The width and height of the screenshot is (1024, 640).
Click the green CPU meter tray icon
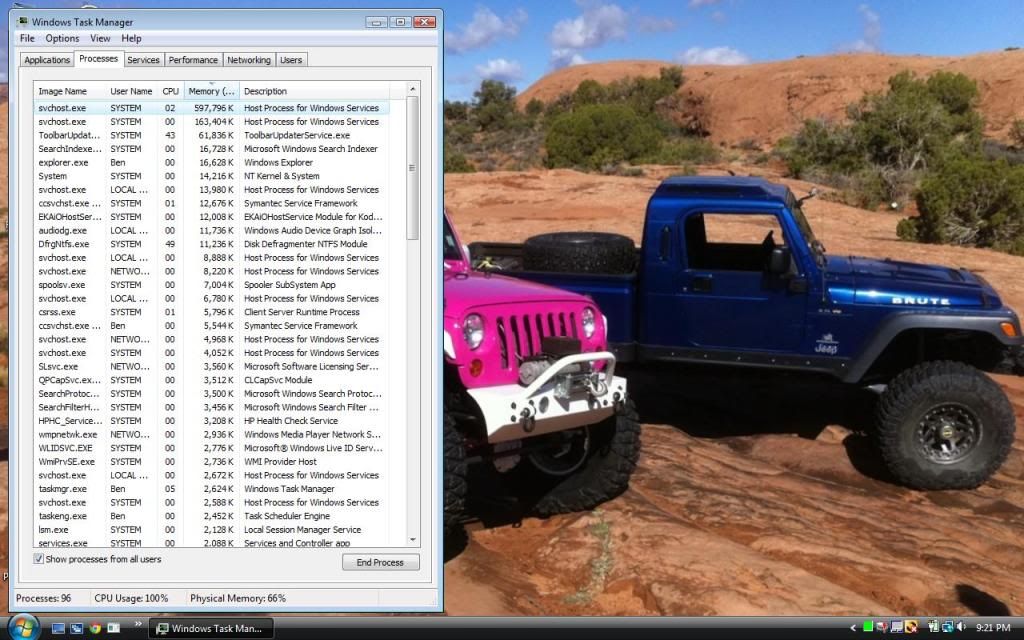[x=868, y=627]
